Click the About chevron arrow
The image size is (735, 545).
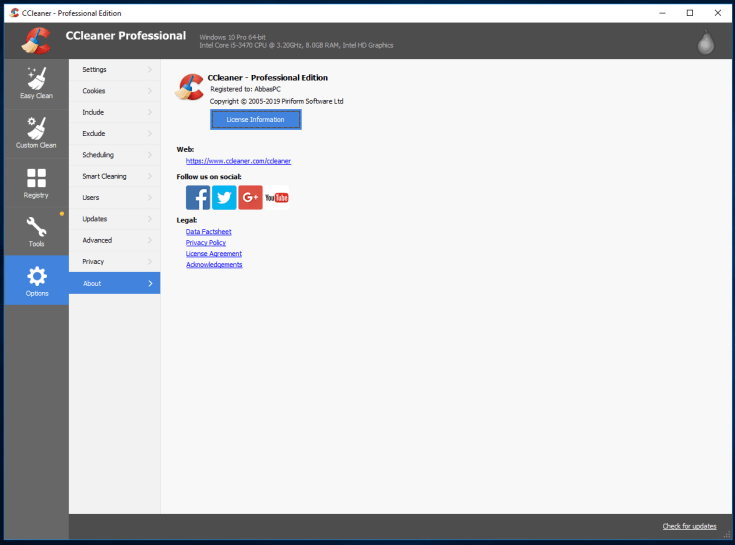point(150,284)
